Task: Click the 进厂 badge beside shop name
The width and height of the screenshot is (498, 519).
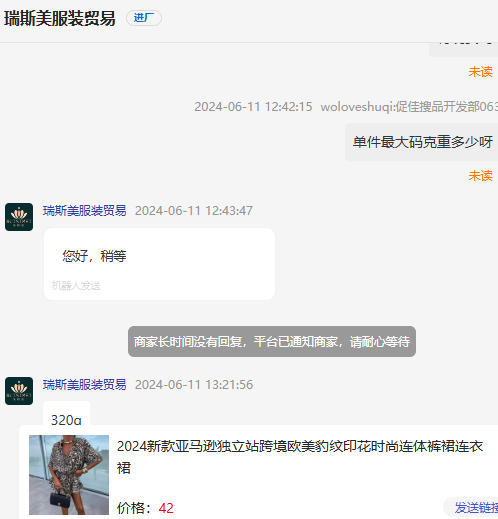Action: pyautogui.click(x=144, y=18)
